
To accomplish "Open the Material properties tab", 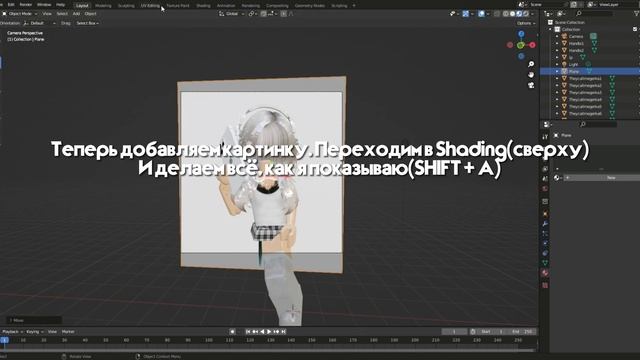I will click(x=545, y=273).
